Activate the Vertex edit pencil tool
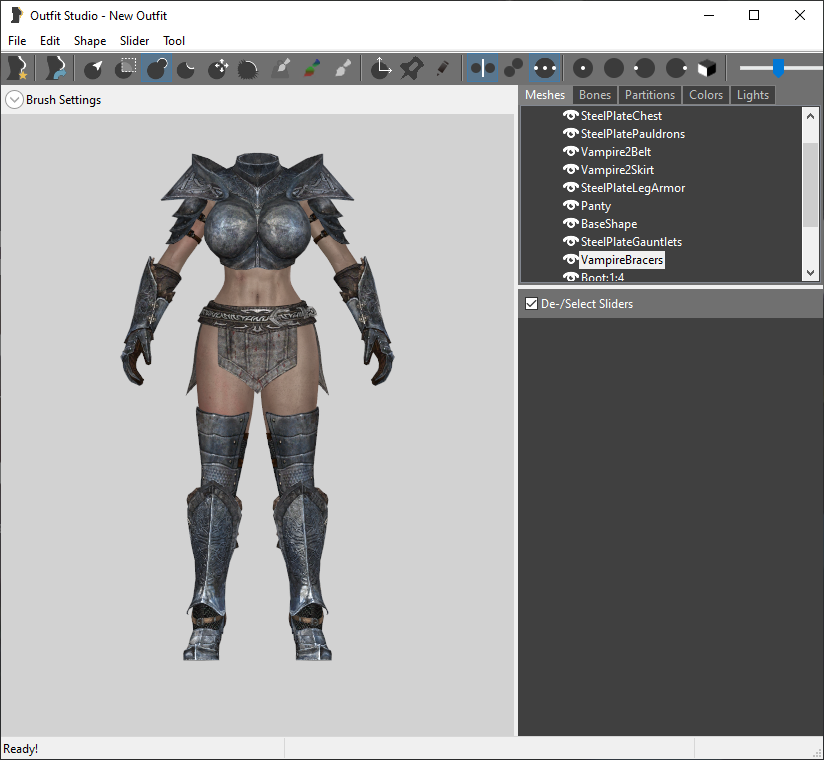The image size is (824, 760). coord(442,68)
